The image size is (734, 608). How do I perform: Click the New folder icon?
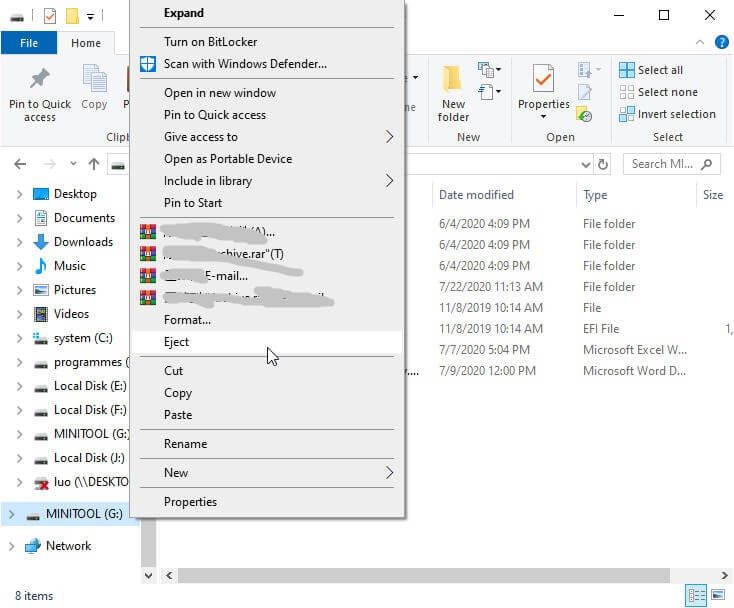coord(452,78)
